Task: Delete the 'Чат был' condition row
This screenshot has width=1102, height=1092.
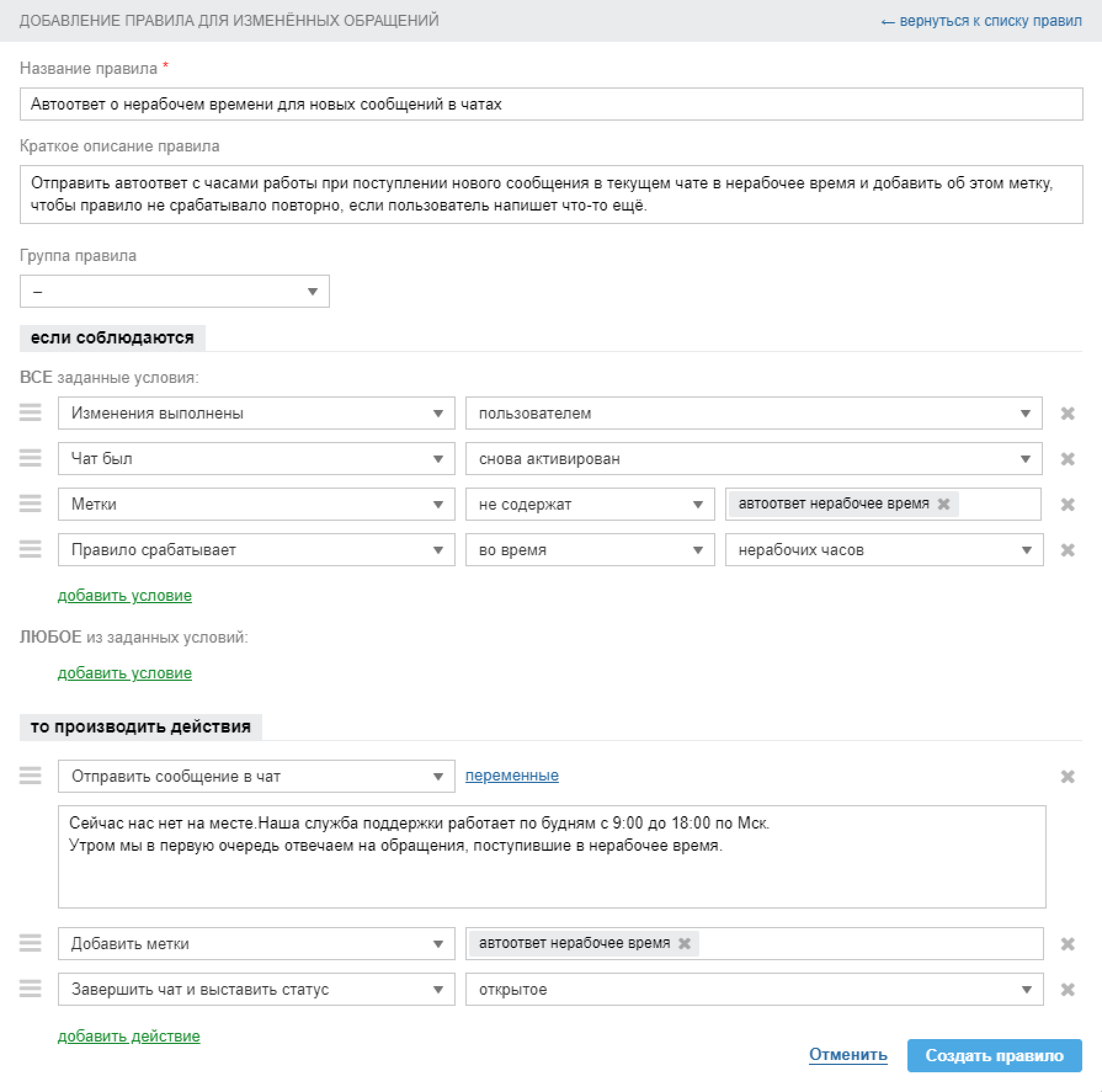Action: click(x=1068, y=459)
